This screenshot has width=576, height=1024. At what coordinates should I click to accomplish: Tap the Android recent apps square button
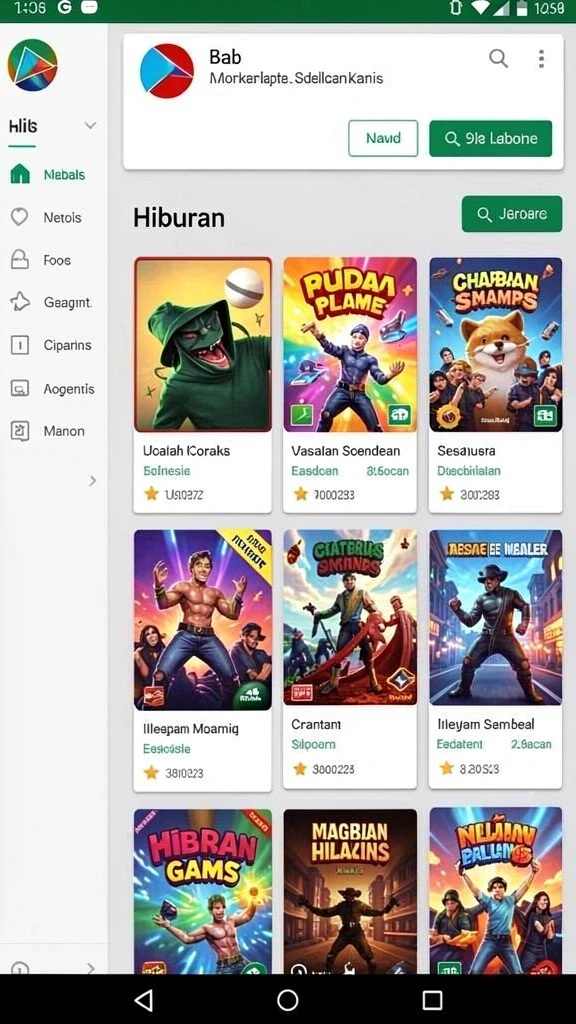point(432,1000)
